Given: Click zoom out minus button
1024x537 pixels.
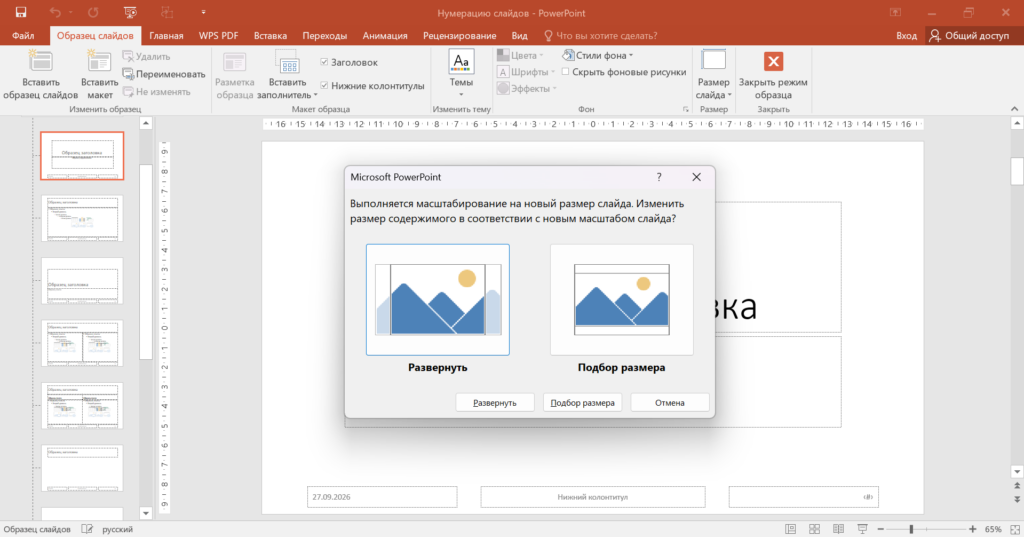Looking at the screenshot, I should [880, 529].
